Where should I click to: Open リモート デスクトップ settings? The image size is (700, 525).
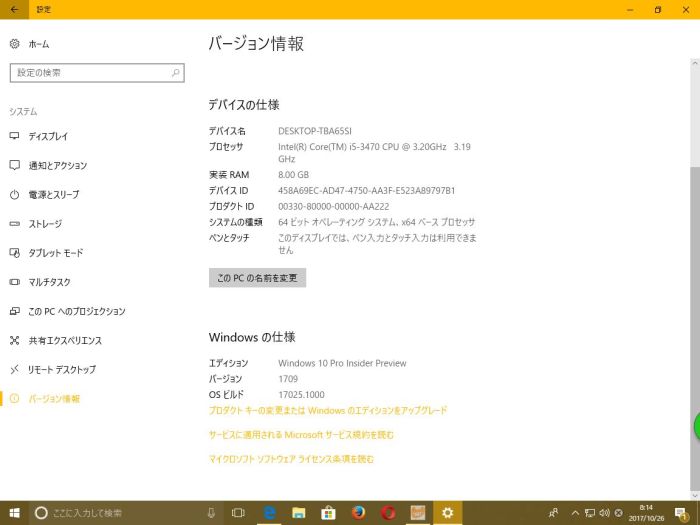[x=62, y=370]
